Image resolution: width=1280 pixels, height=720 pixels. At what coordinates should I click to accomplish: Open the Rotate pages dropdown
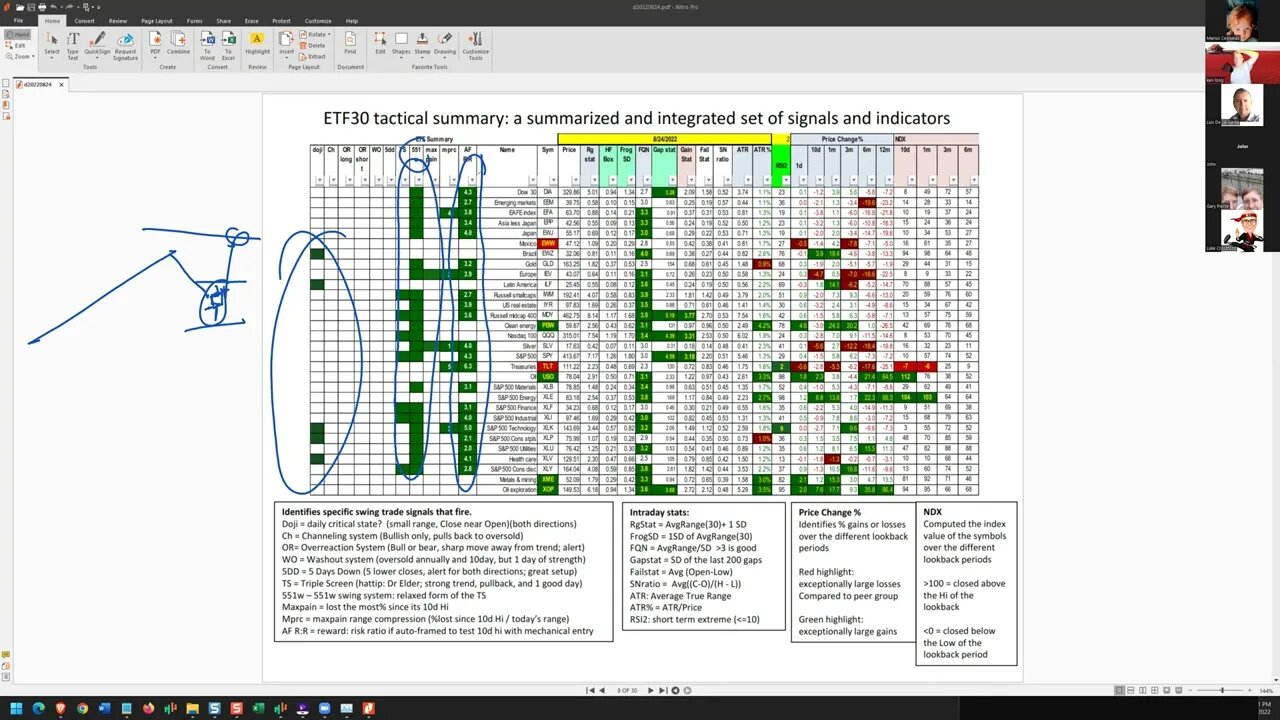[x=316, y=34]
